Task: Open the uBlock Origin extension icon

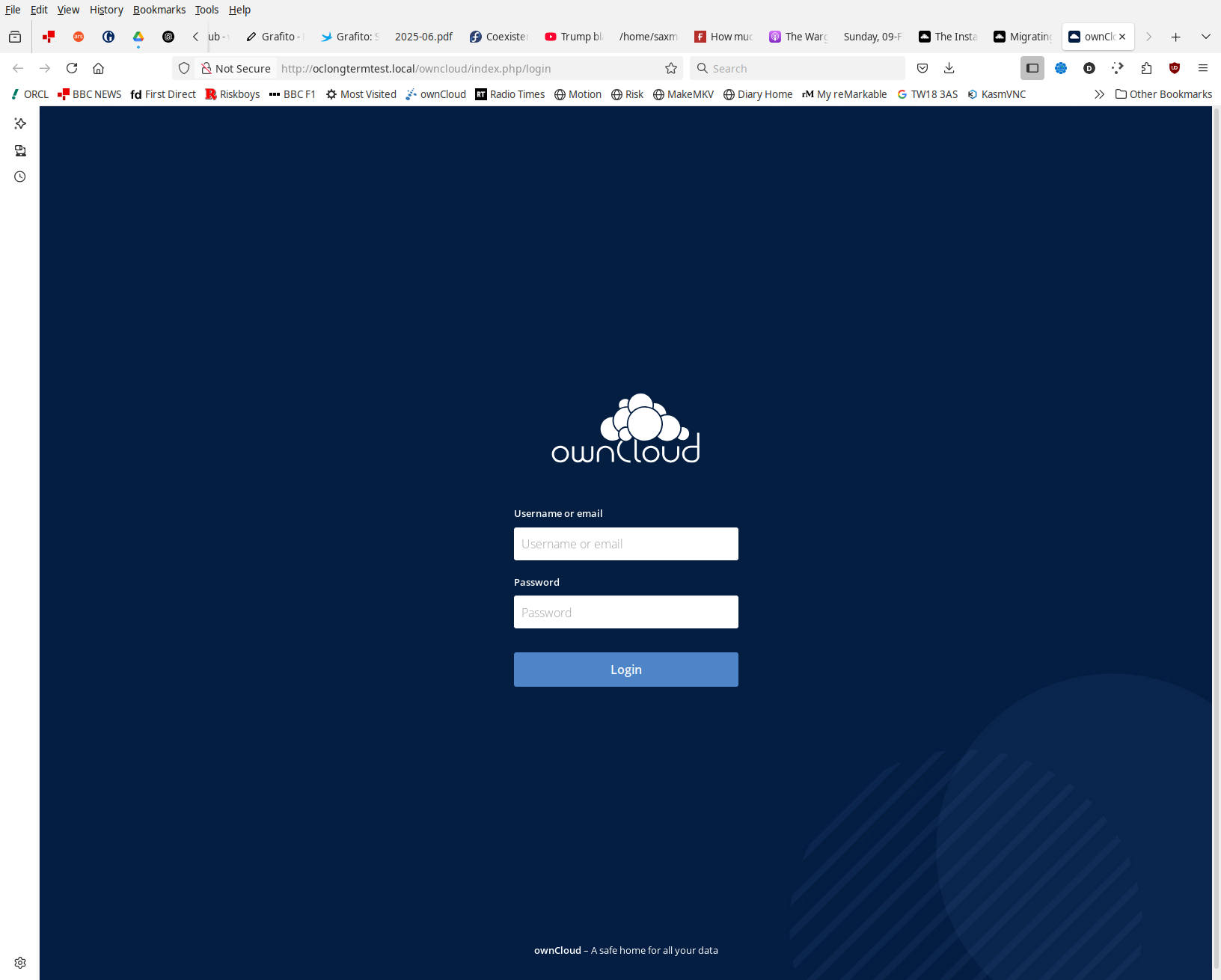Action: pos(1175,68)
